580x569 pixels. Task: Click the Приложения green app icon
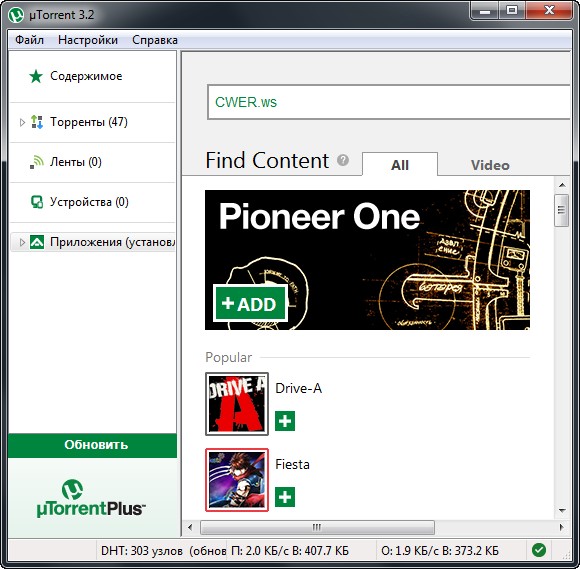click(x=37, y=242)
